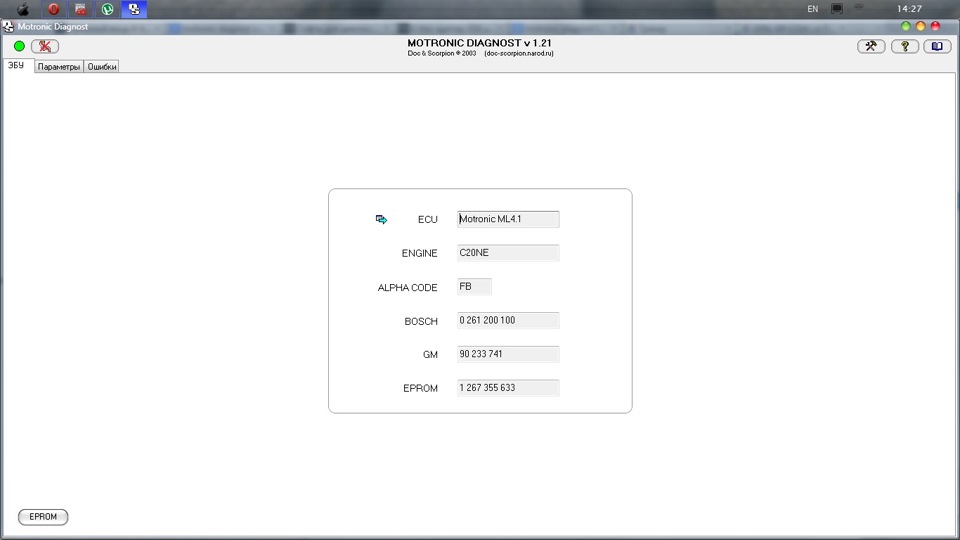The width and height of the screenshot is (960, 540).
Task: Click the MOTRONIC DIAGNOST v 1.21 heading
Action: [x=479, y=43]
